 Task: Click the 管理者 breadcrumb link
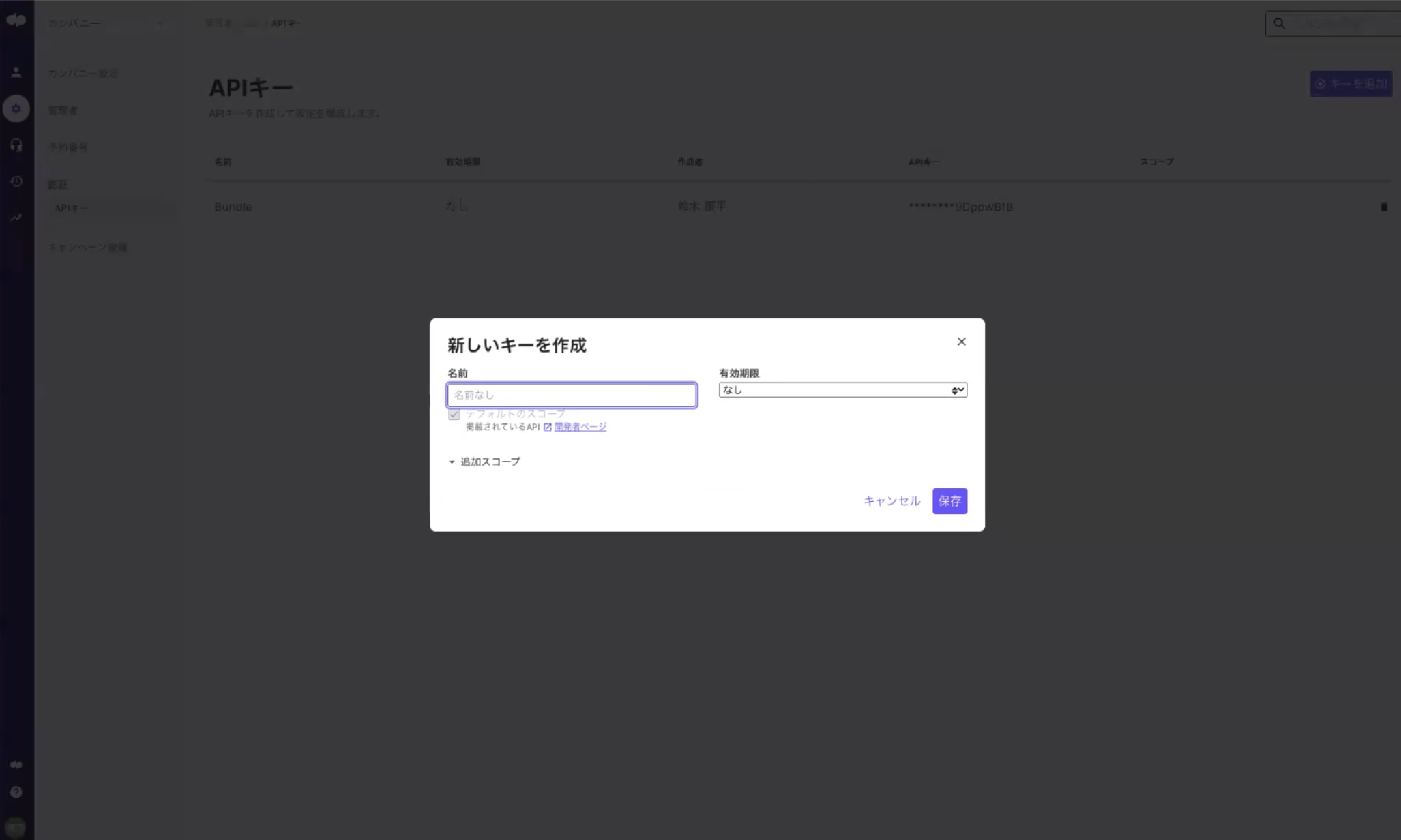tap(219, 23)
